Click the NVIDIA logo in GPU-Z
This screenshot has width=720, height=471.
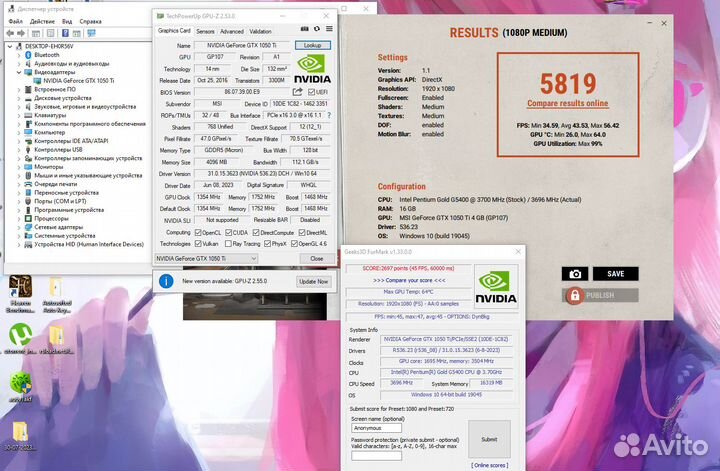click(x=312, y=69)
